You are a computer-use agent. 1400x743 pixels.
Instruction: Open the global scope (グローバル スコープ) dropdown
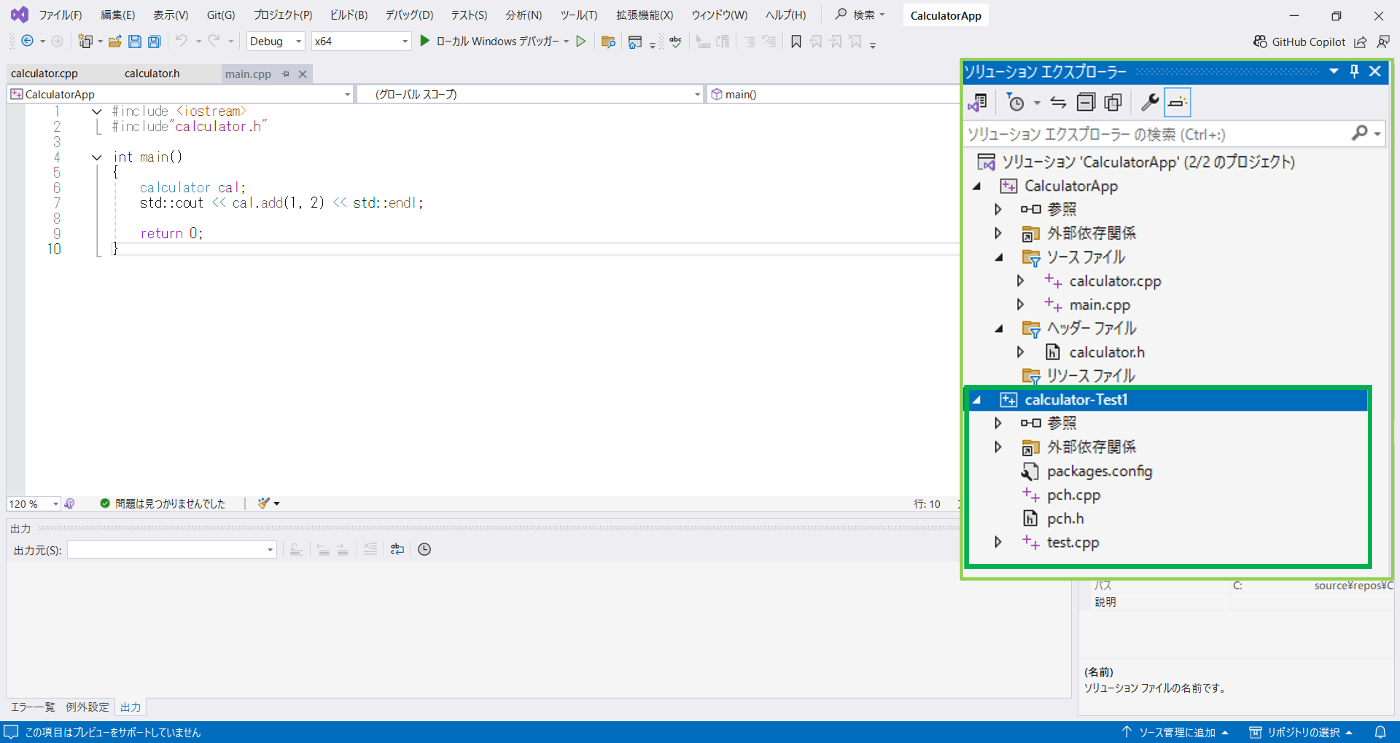(x=530, y=94)
